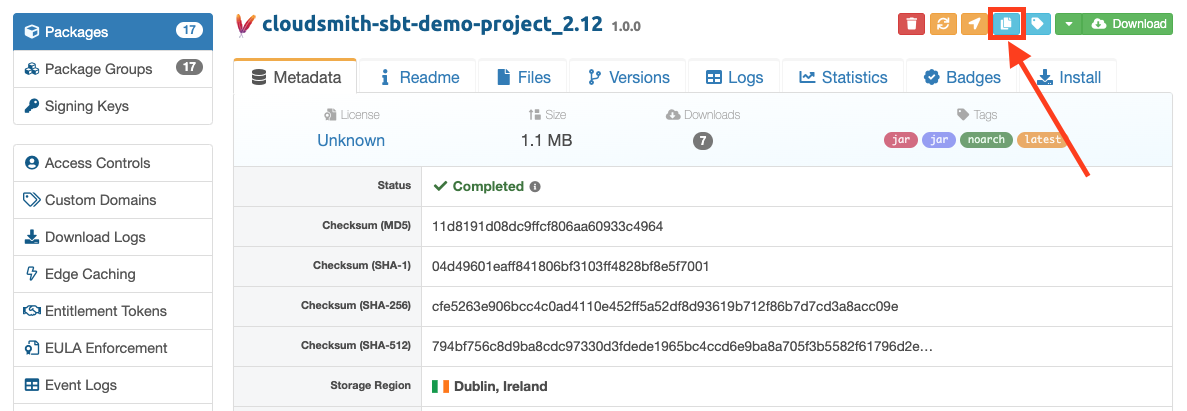Click the Edge Caching lightning icon
Image resolution: width=1187 pixels, height=411 pixels.
coord(32,274)
